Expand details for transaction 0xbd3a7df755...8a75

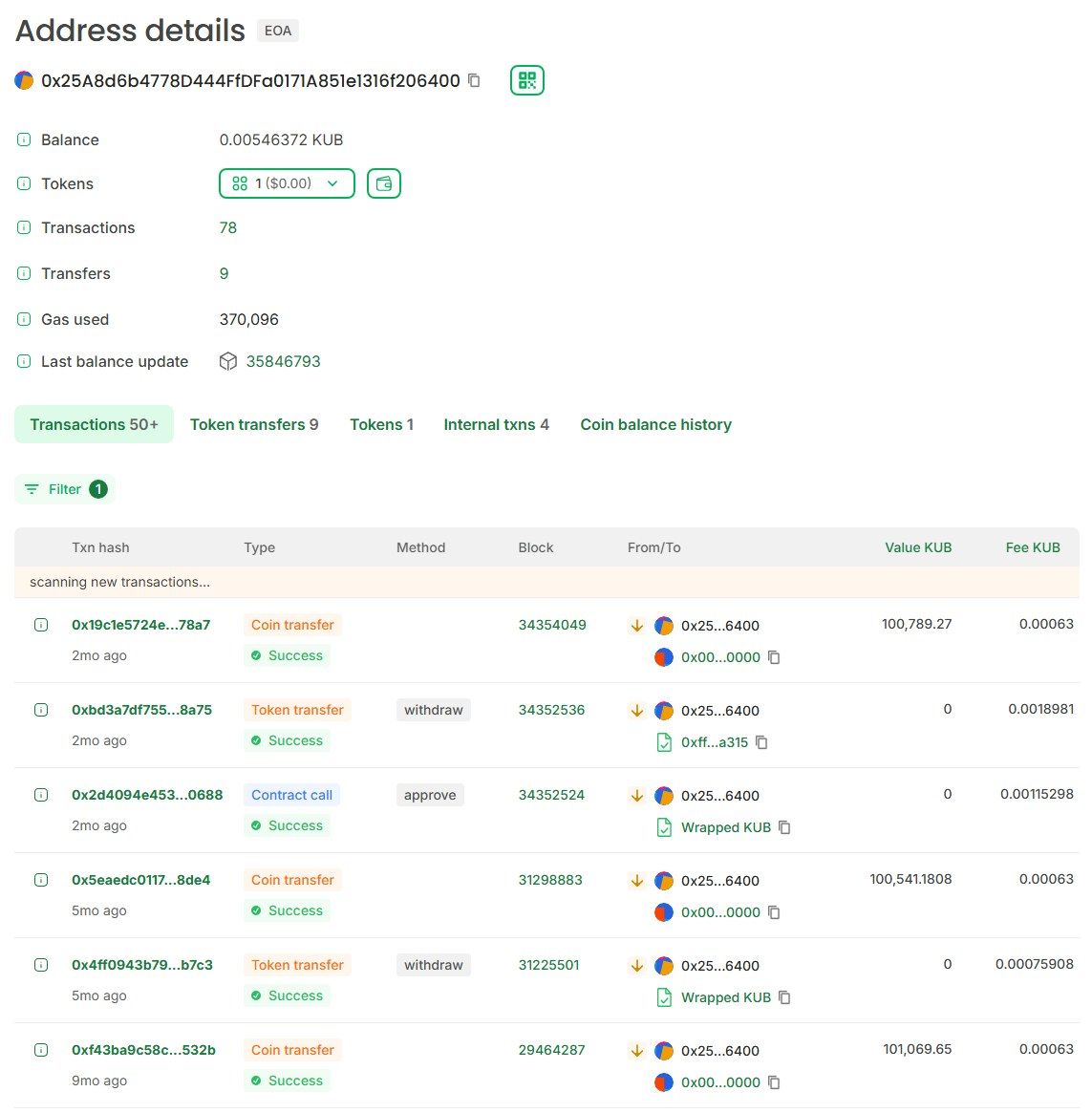[x=41, y=710]
